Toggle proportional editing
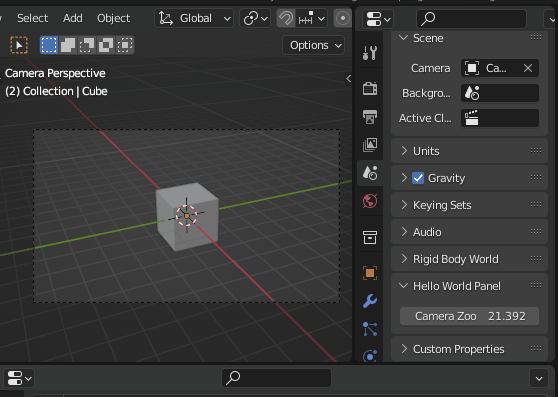 pos(343,18)
